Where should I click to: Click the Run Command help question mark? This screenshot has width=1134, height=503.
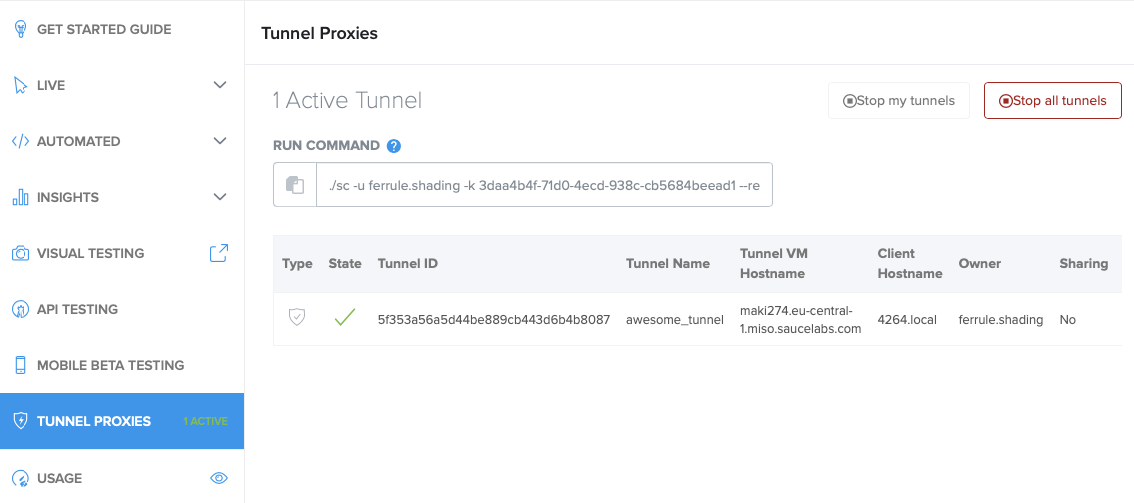pyautogui.click(x=394, y=146)
